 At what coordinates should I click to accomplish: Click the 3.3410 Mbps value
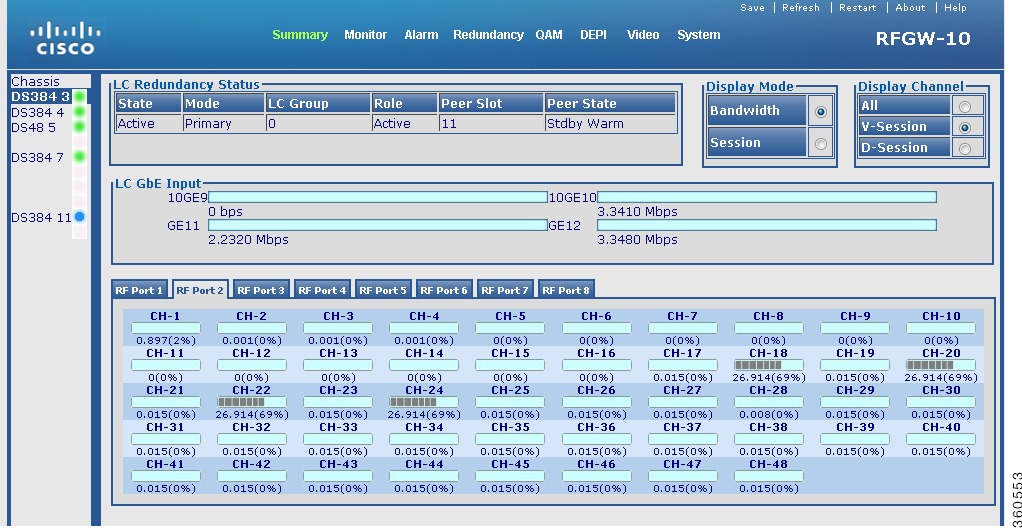pyautogui.click(x=637, y=212)
